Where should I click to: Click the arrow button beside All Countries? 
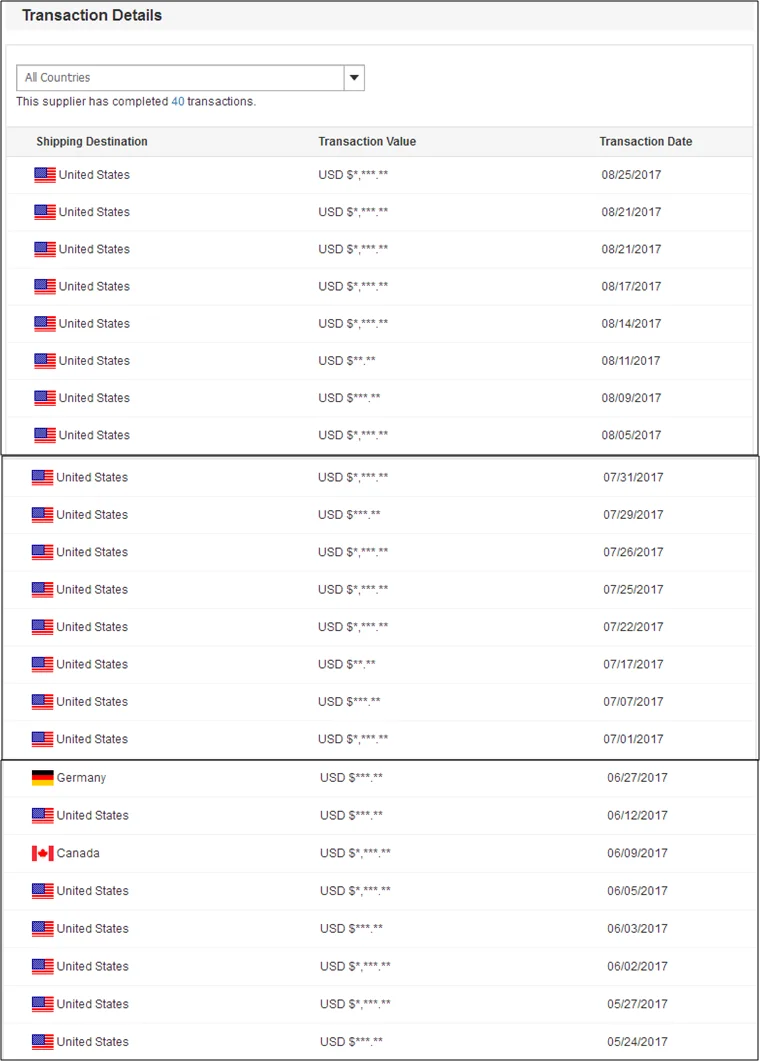tap(354, 78)
